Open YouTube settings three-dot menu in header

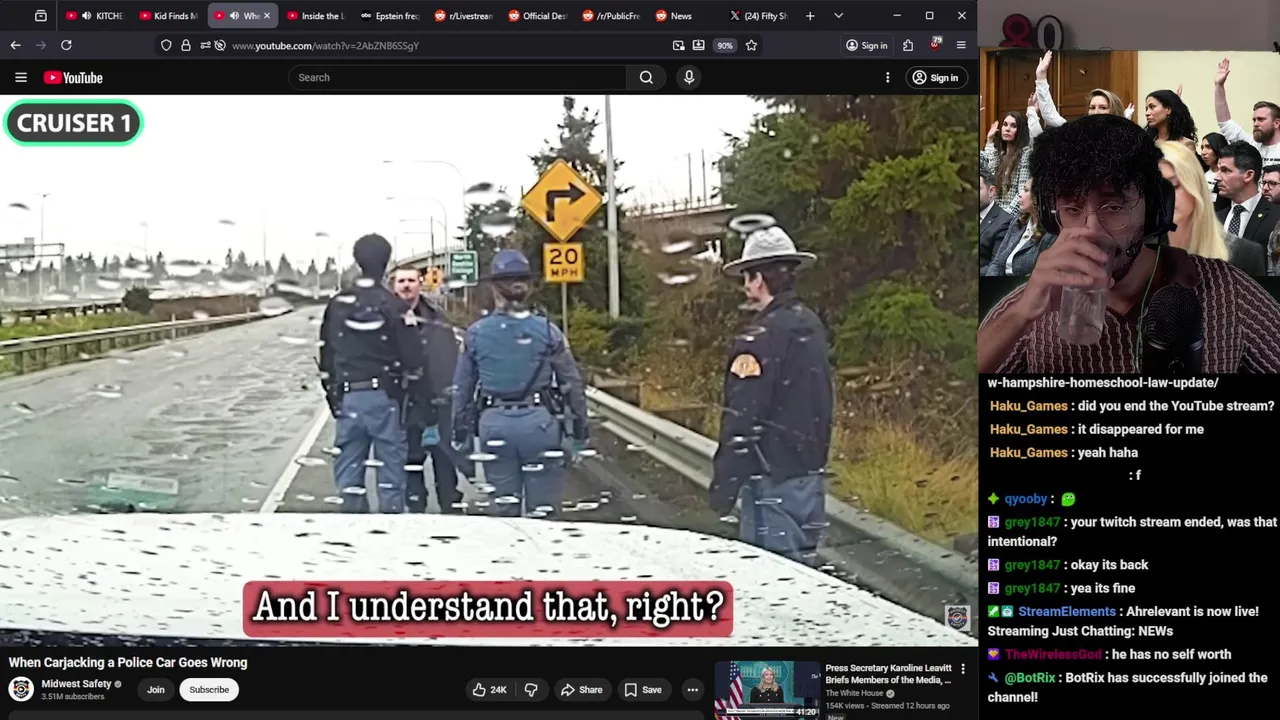pyautogui.click(x=887, y=77)
